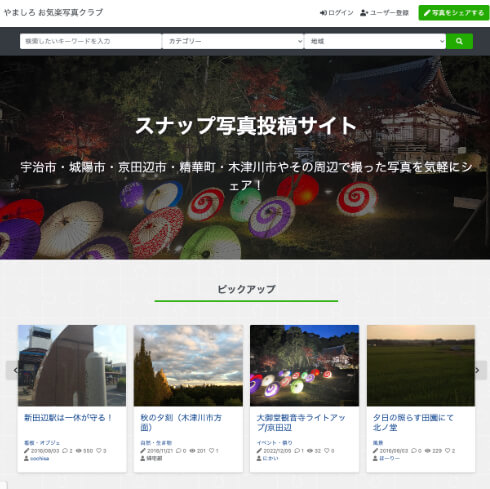Image resolution: width=490 pixels, height=489 pixels.
Task: Click pencil date icon on 秋の夕刻 card
Action: [143, 451]
